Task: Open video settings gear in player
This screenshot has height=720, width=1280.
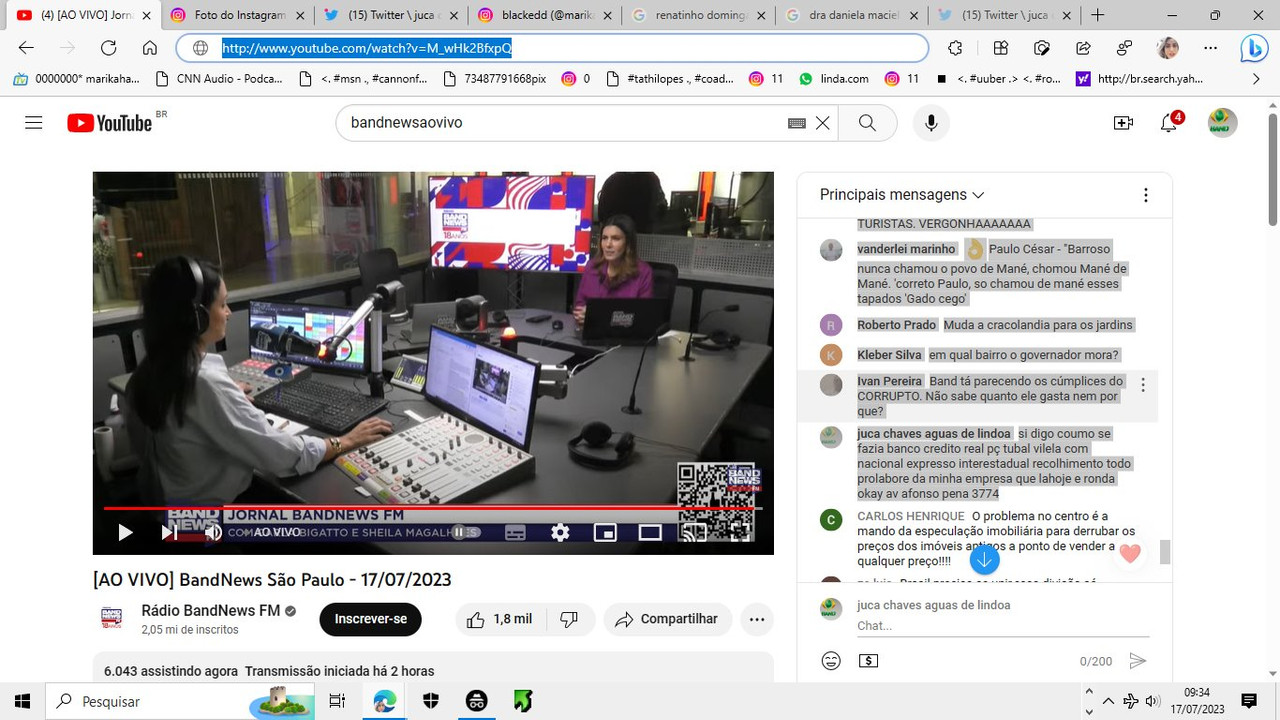Action: (x=560, y=532)
